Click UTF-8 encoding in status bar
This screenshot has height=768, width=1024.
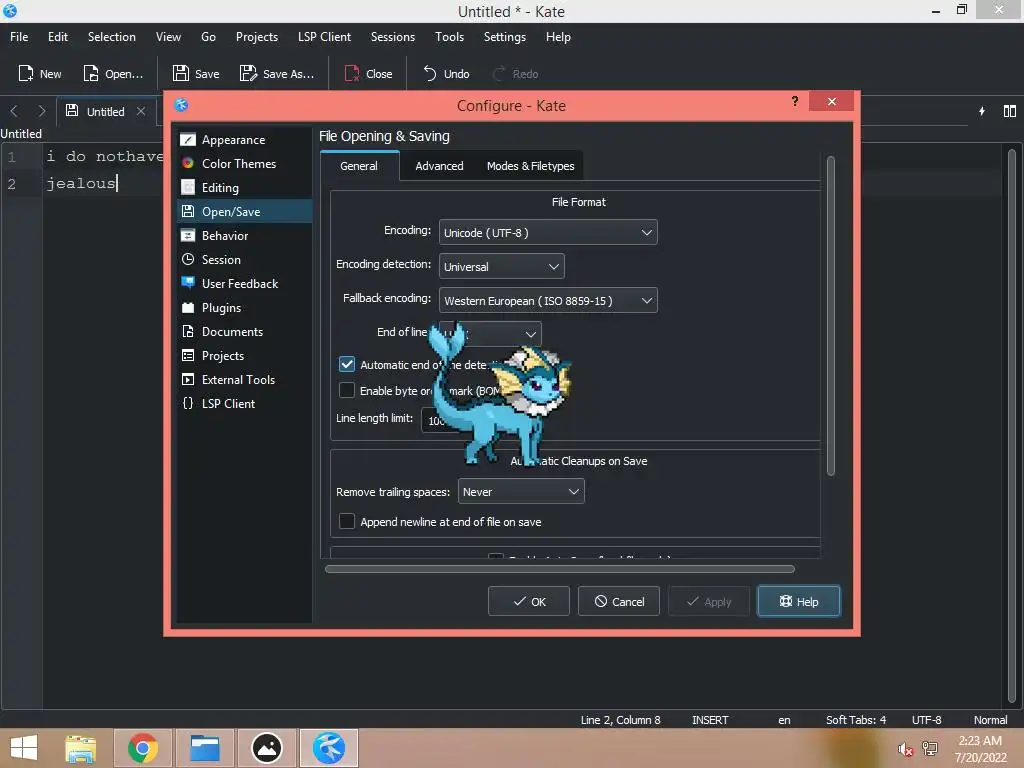tap(926, 720)
